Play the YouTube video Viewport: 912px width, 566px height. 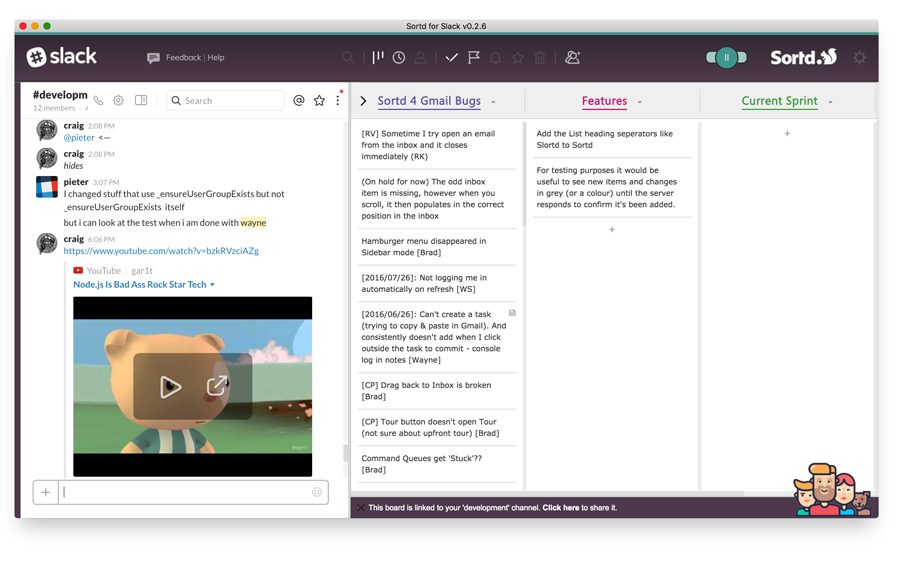point(170,386)
